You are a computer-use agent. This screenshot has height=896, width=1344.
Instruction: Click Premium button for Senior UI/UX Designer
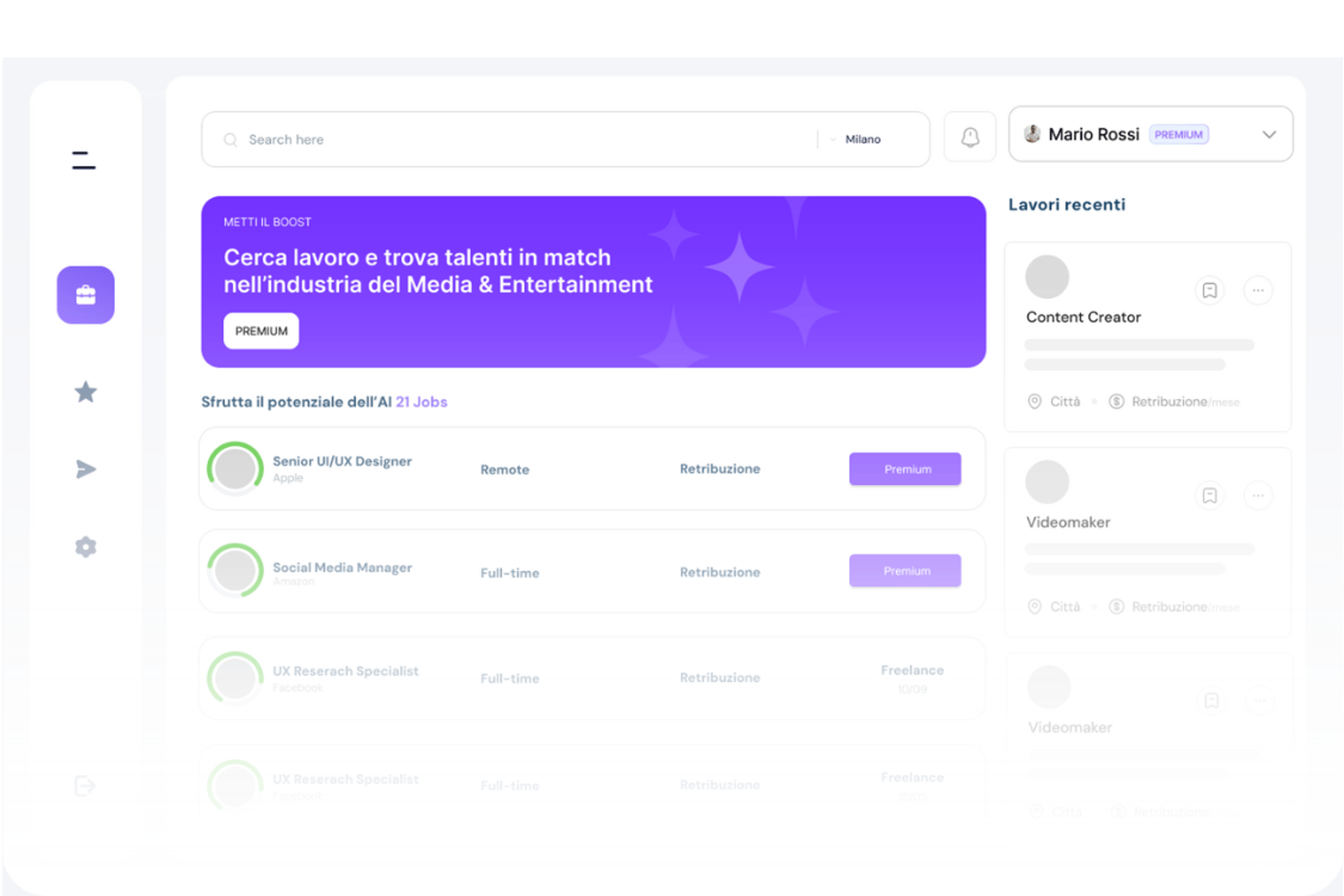click(904, 469)
